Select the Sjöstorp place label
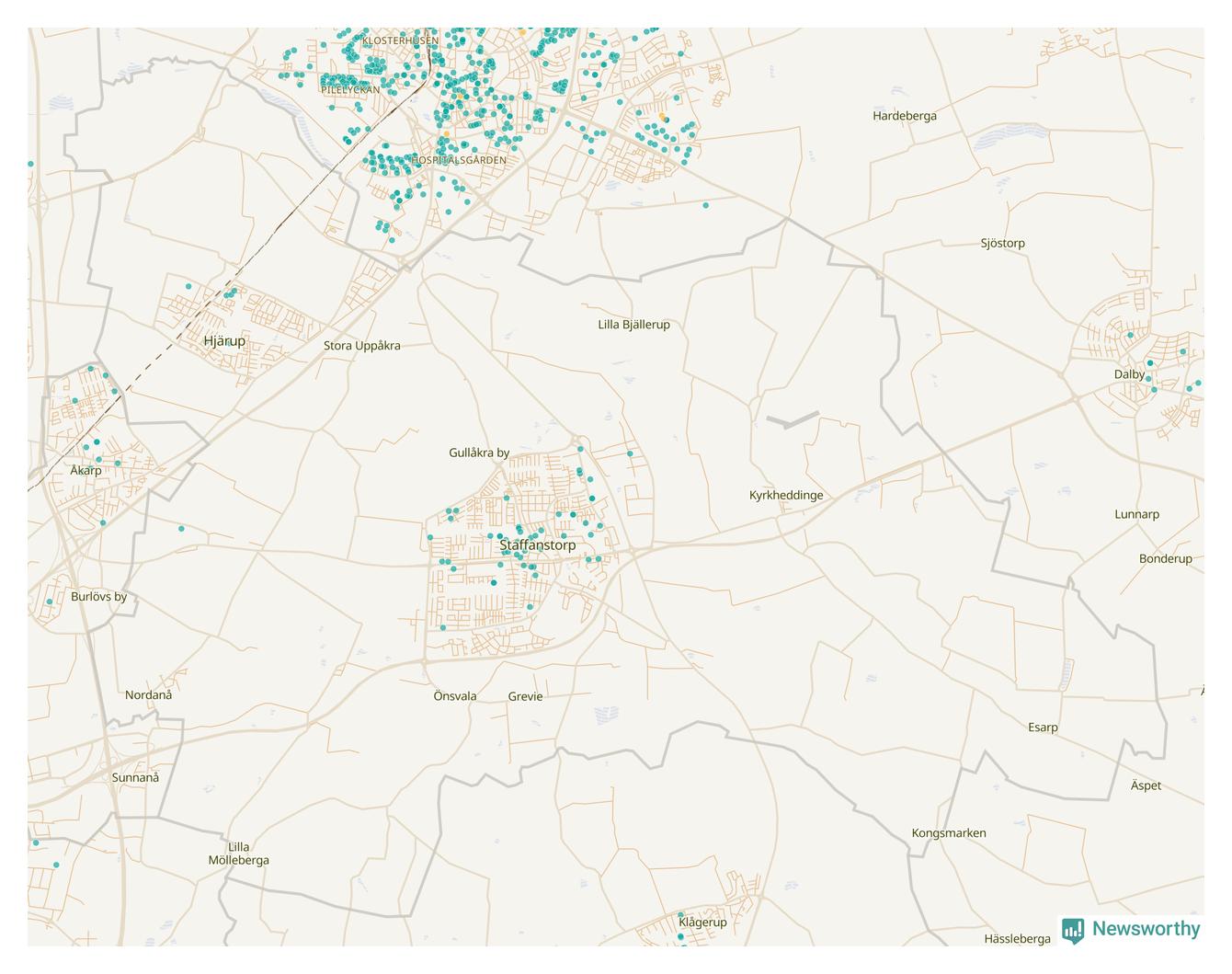This screenshot has width=1232, height=974. [x=1002, y=244]
